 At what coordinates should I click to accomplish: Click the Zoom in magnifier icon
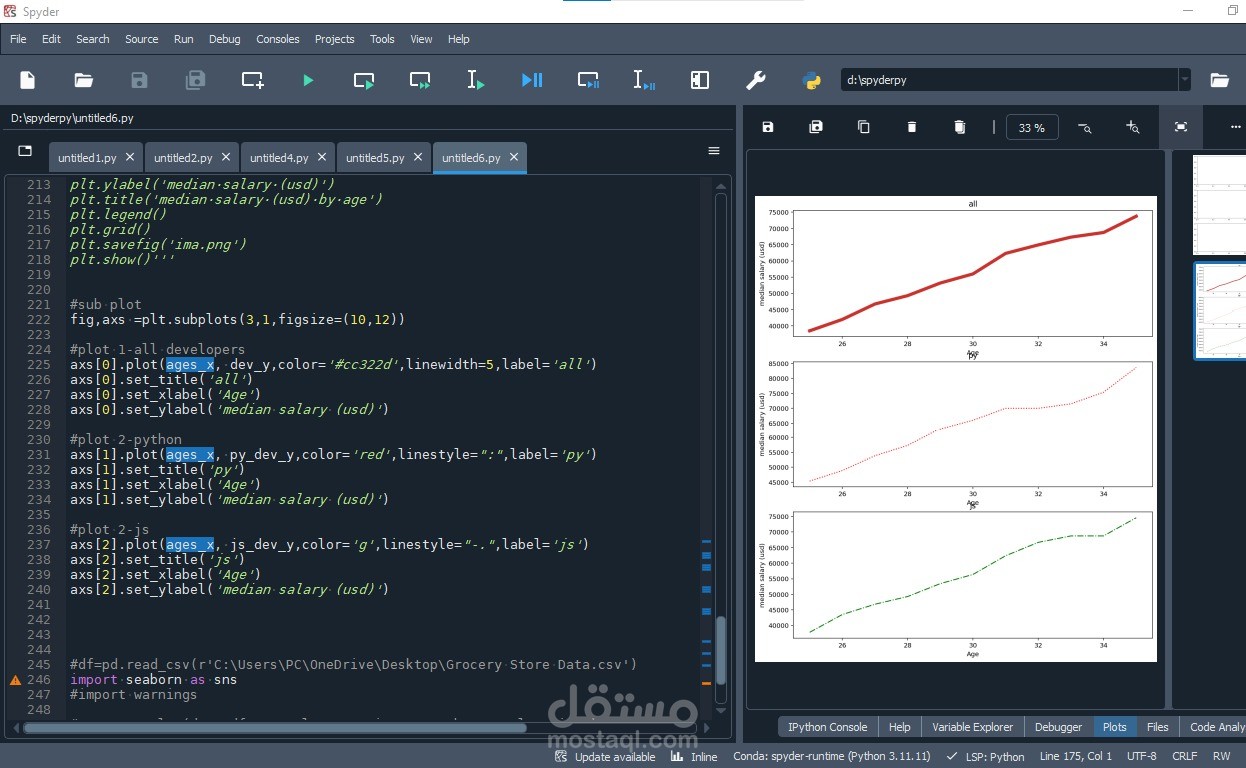[1132, 127]
